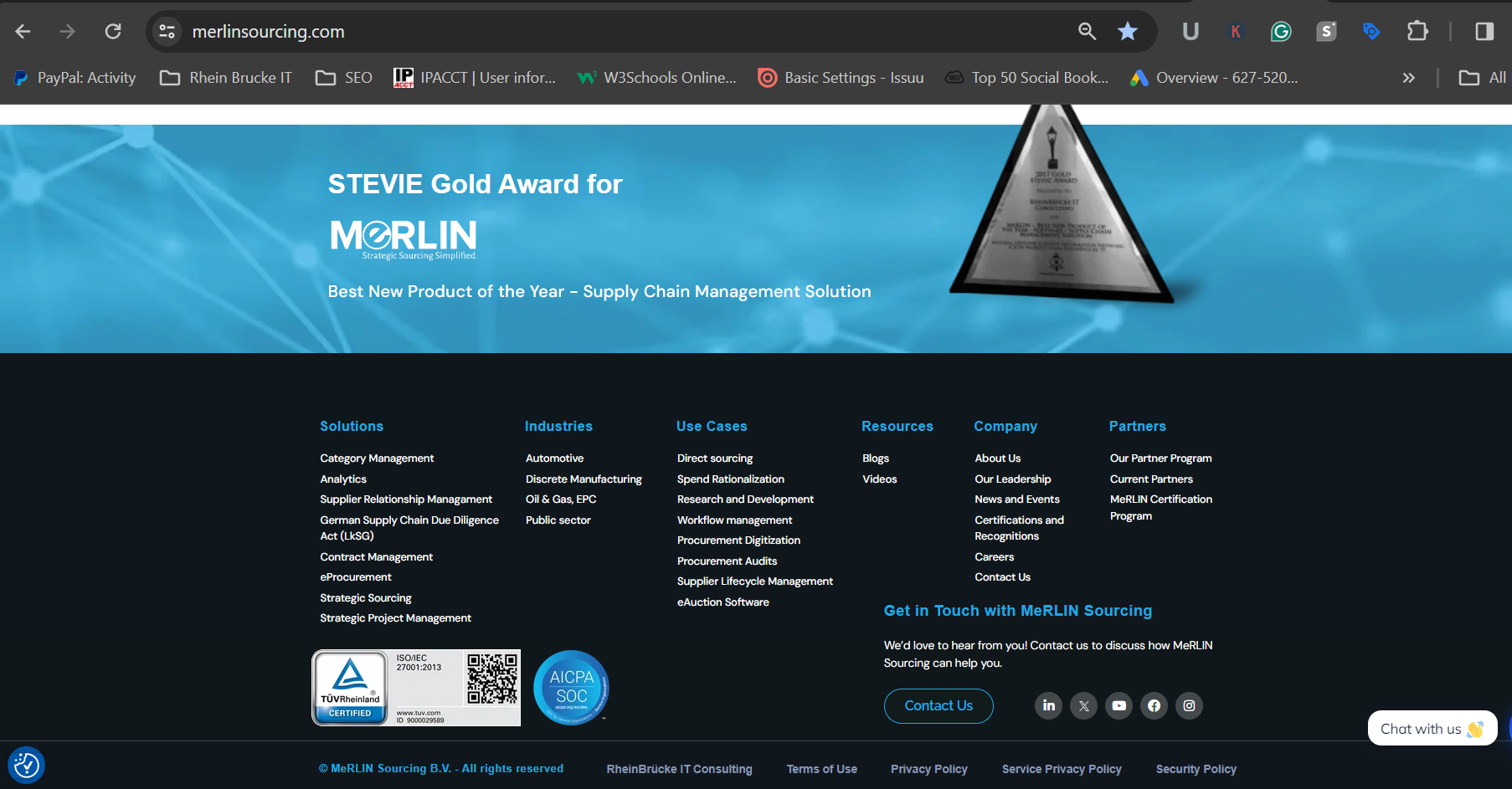Open the YouTube channel icon
1512x789 pixels.
click(x=1119, y=705)
